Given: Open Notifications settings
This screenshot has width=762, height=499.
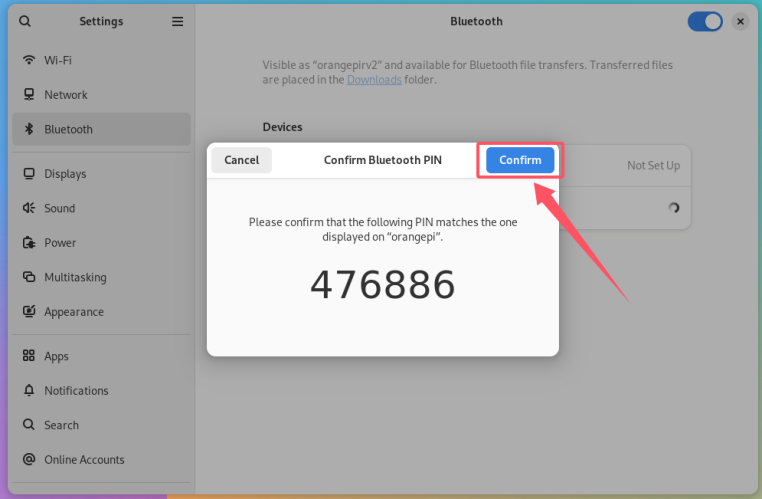Looking at the screenshot, I should 102,391.
